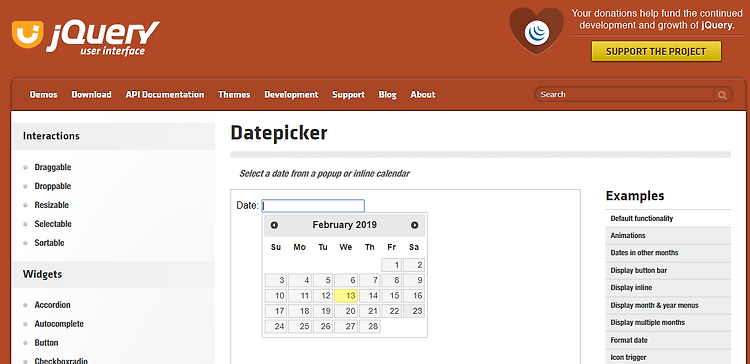Pick February 22 in the calendar

click(x=391, y=311)
